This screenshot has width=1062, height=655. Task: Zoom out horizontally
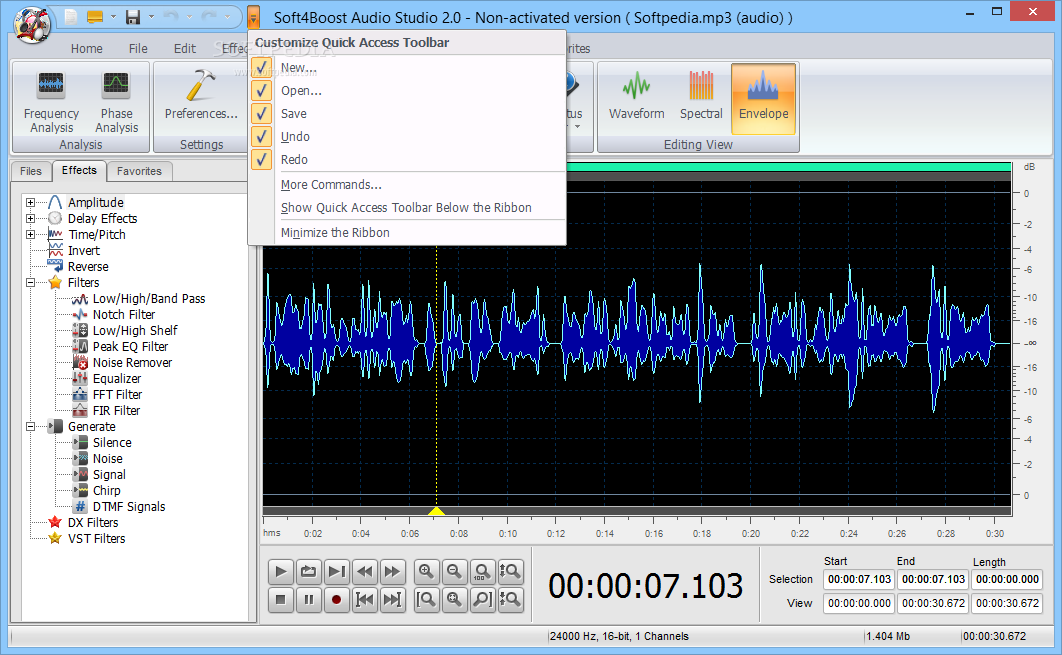[454, 572]
